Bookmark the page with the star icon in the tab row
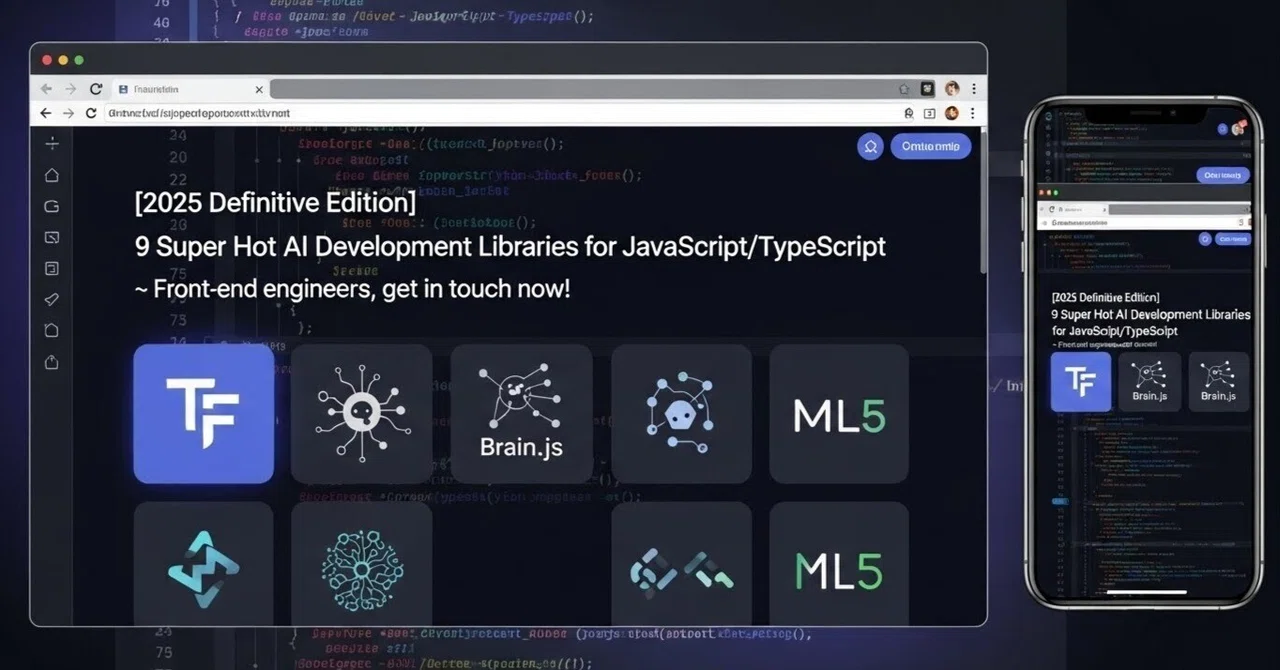The height and width of the screenshot is (670, 1280). 905,89
